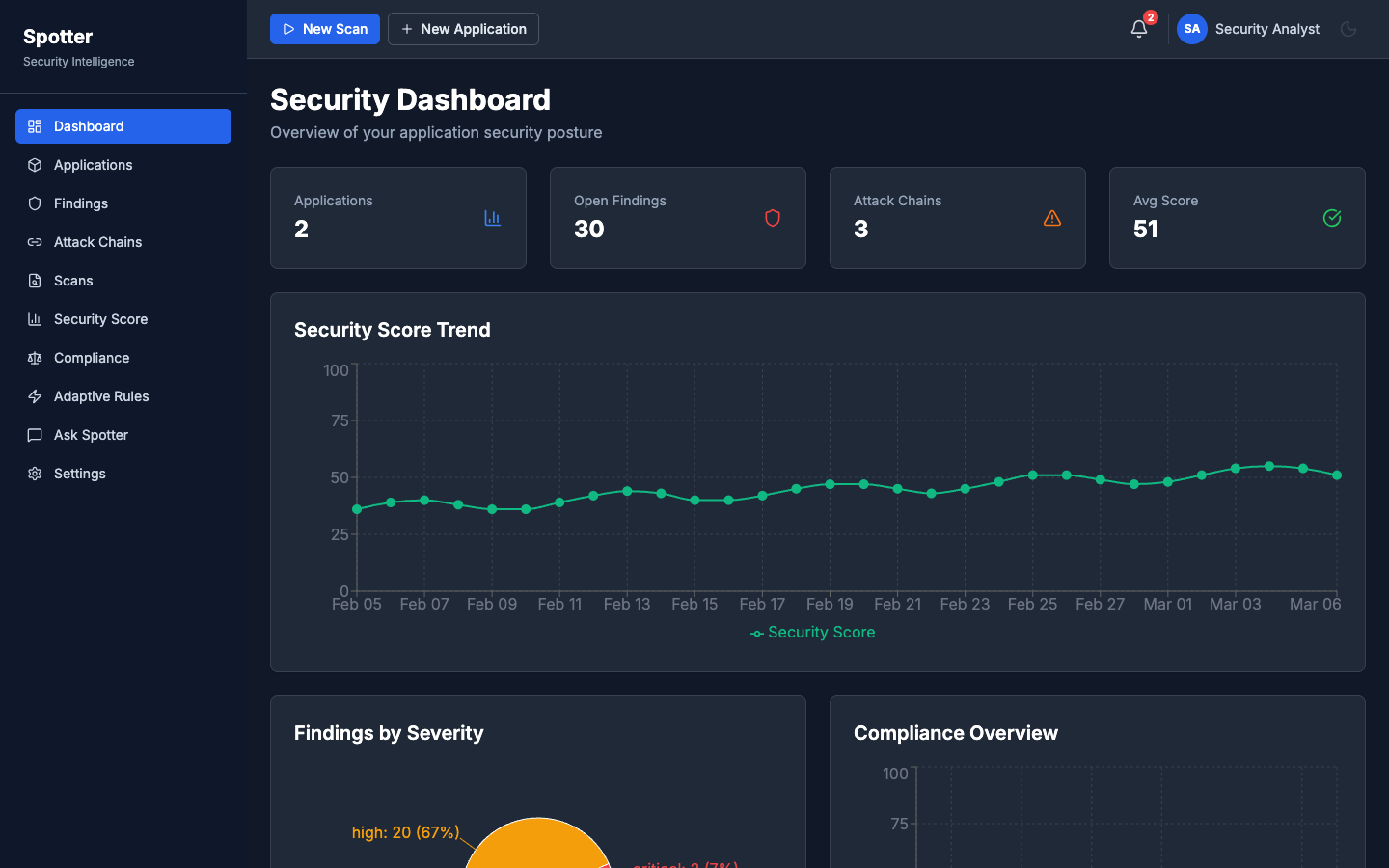This screenshot has height=868, width=1389.
Task: Select Findings in the navigation menu
Action: pyautogui.click(x=34, y=203)
